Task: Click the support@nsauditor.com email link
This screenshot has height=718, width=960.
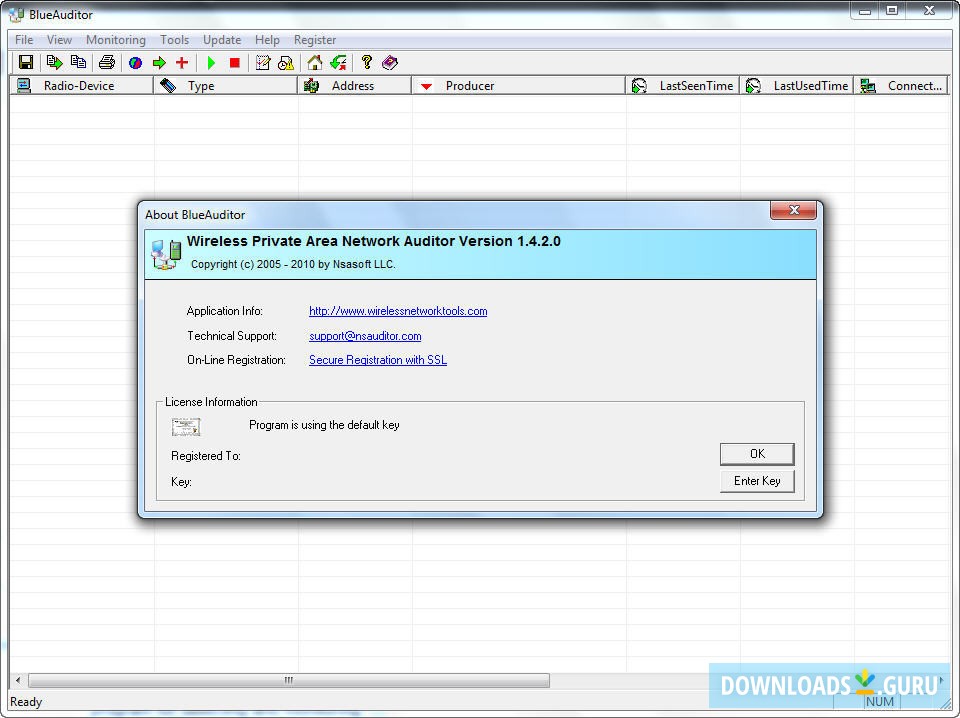Action: tap(365, 336)
